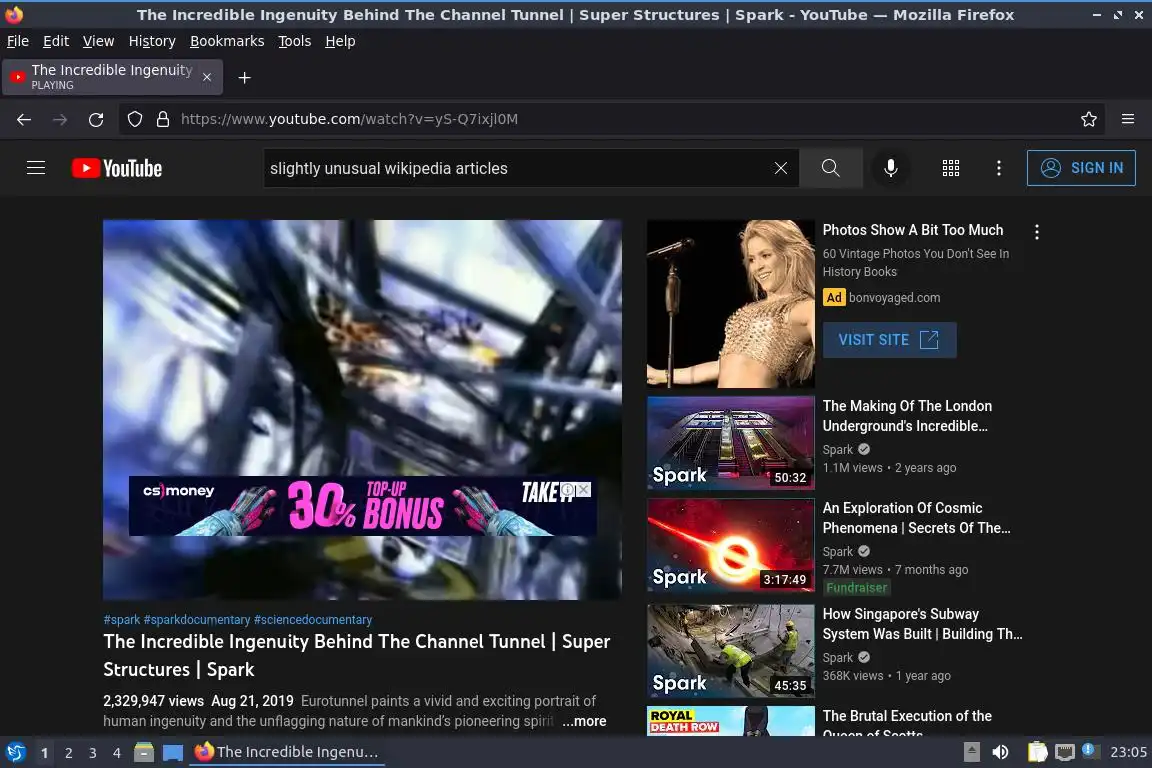Viewport: 1152px width, 768px height.
Task: Click the Firefox taskbar window button
Action: (287, 752)
